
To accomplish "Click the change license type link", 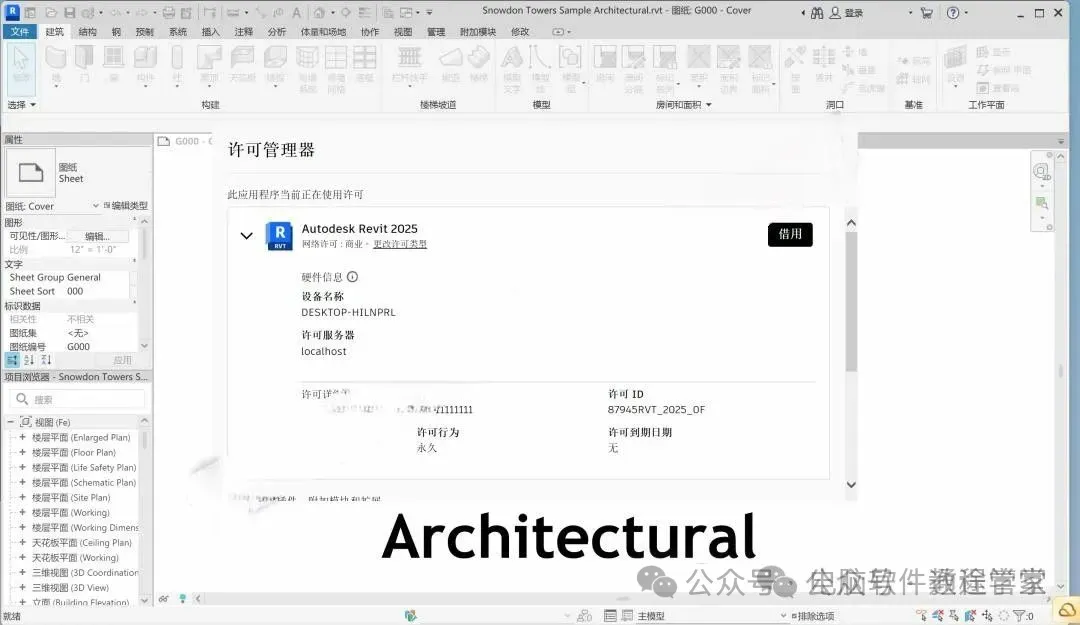I will point(399,244).
